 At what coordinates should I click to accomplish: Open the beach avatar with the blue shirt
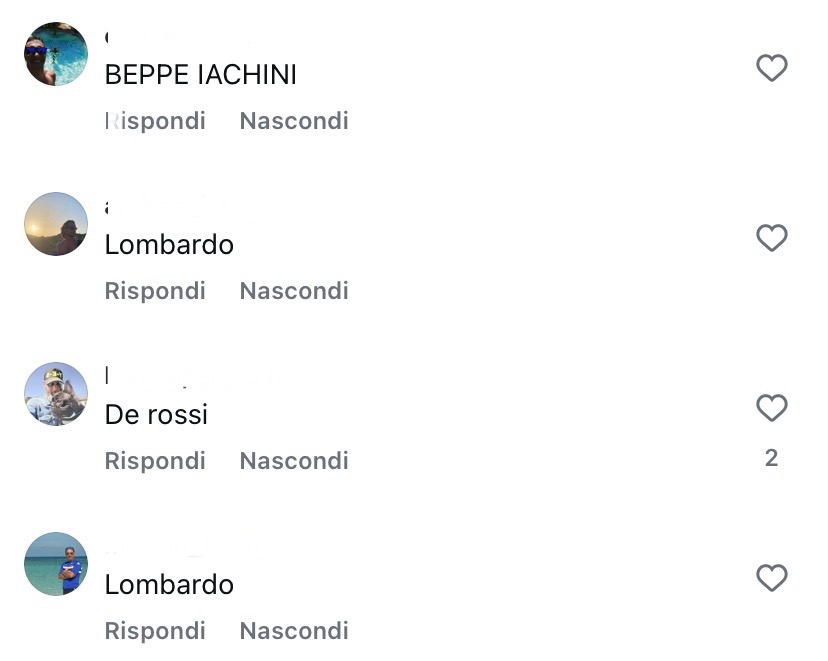(x=56, y=564)
